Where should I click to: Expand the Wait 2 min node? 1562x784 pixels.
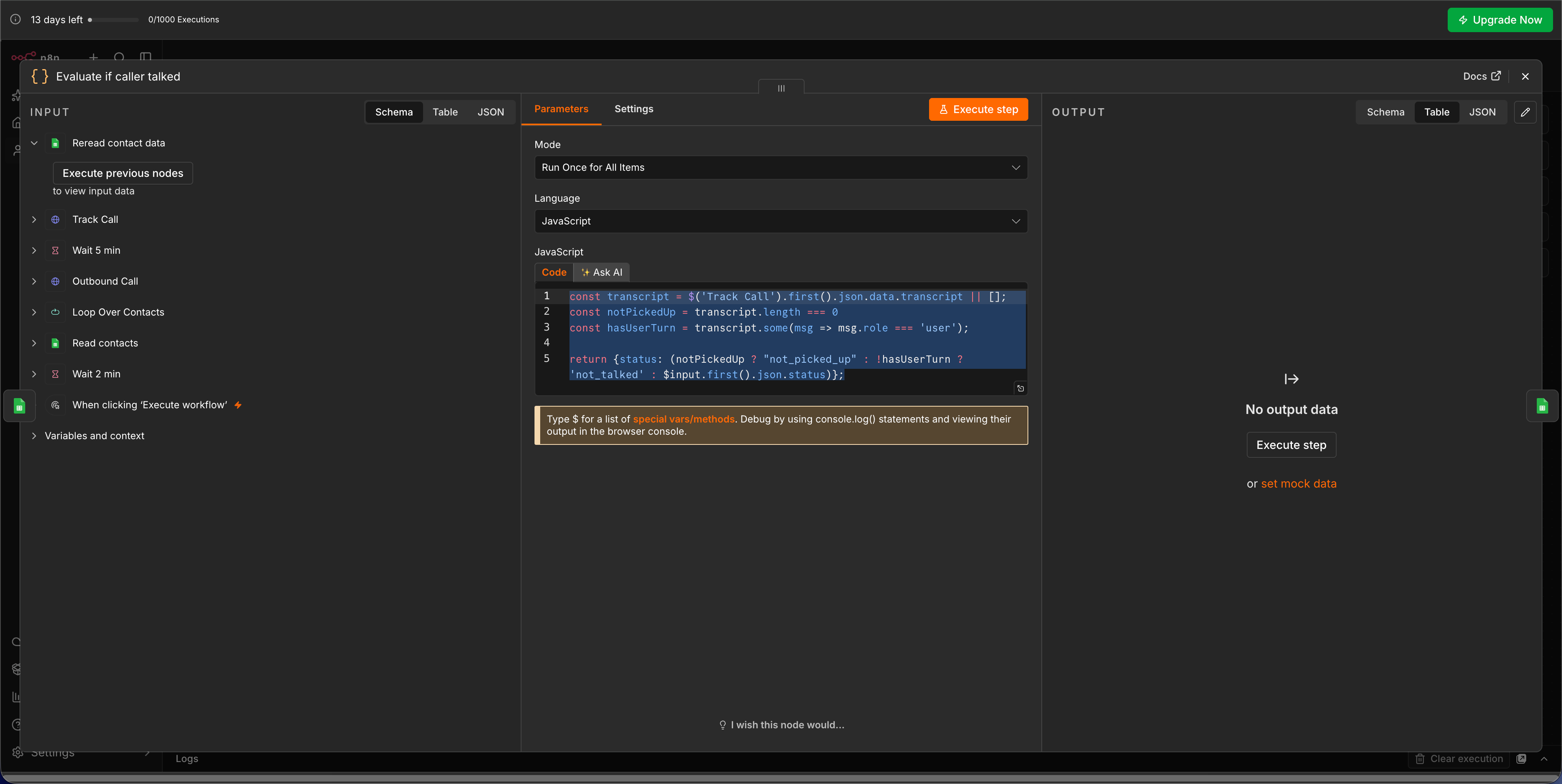(x=34, y=374)
